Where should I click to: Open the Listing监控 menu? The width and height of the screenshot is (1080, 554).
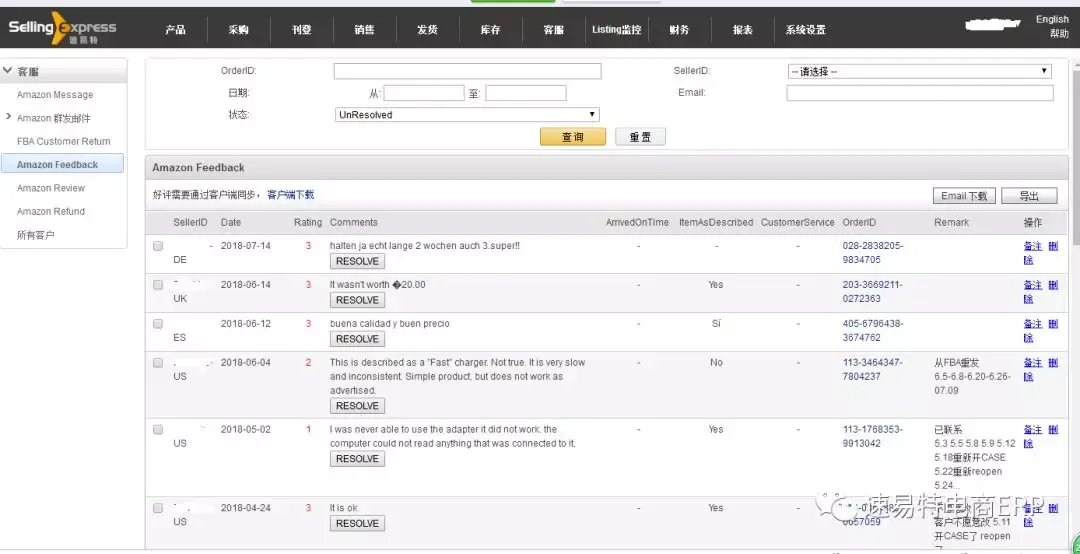click(x=616, y=30)
